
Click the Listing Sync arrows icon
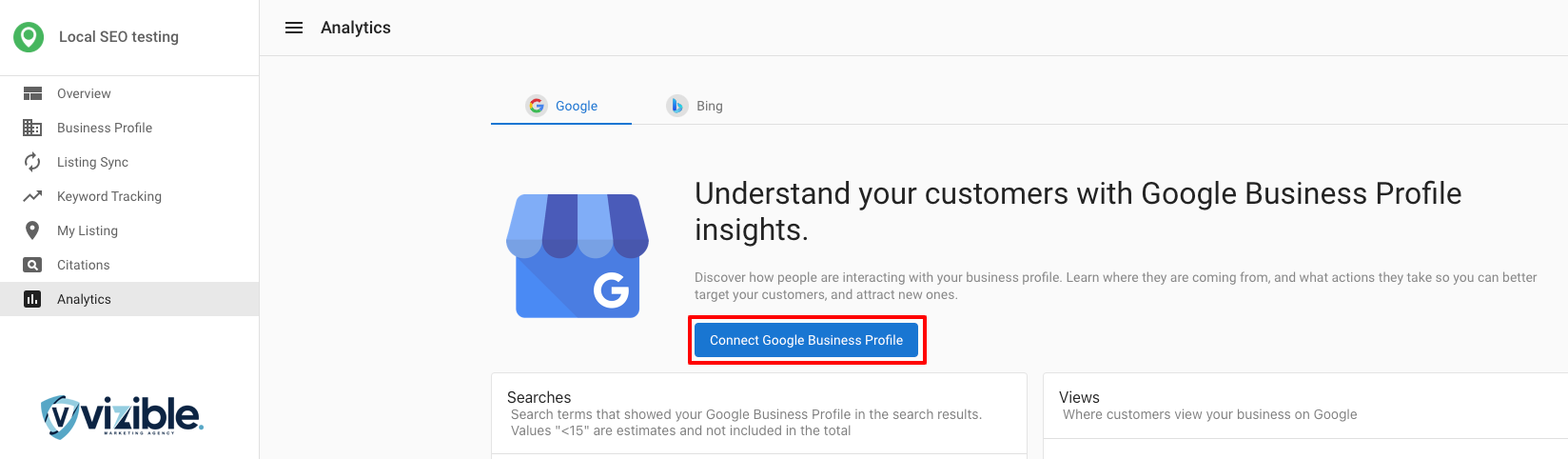pos(32,162)
